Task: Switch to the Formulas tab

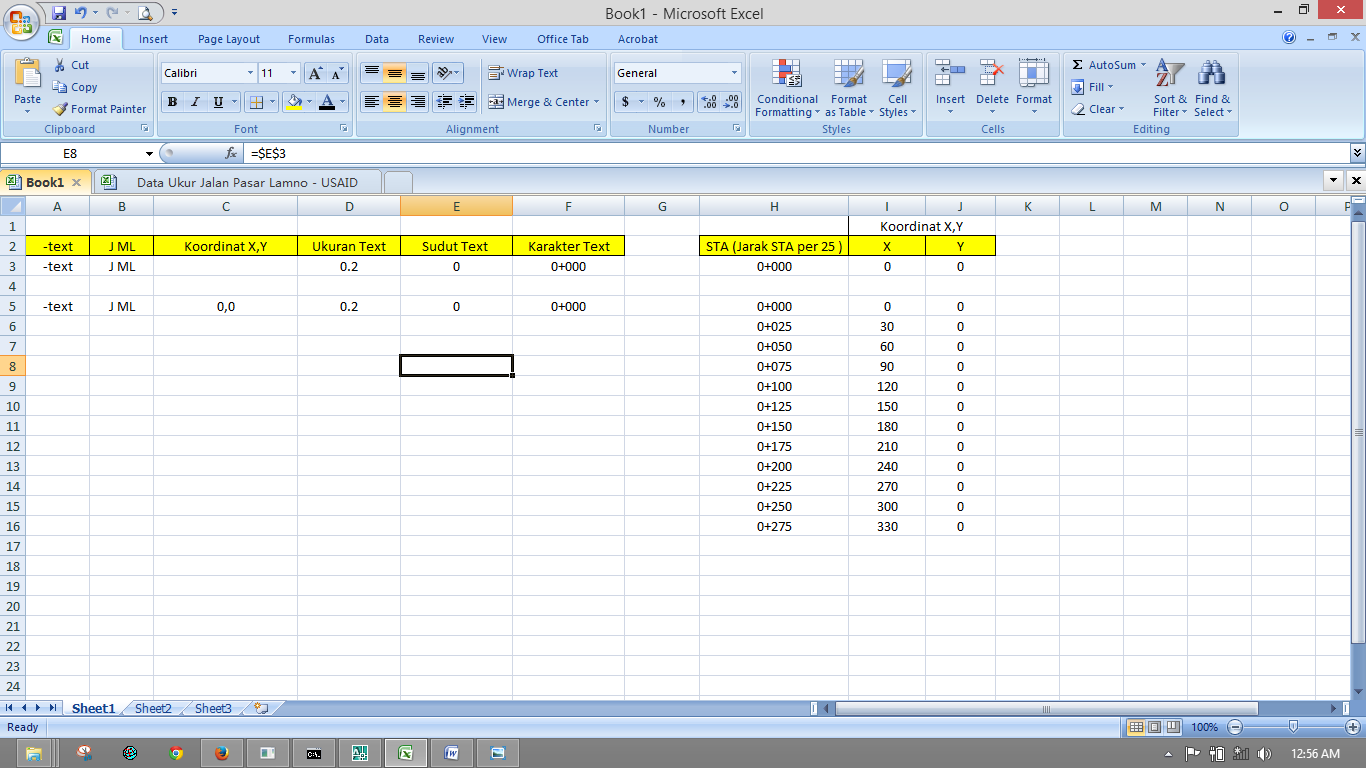Action: coord(312,39)
